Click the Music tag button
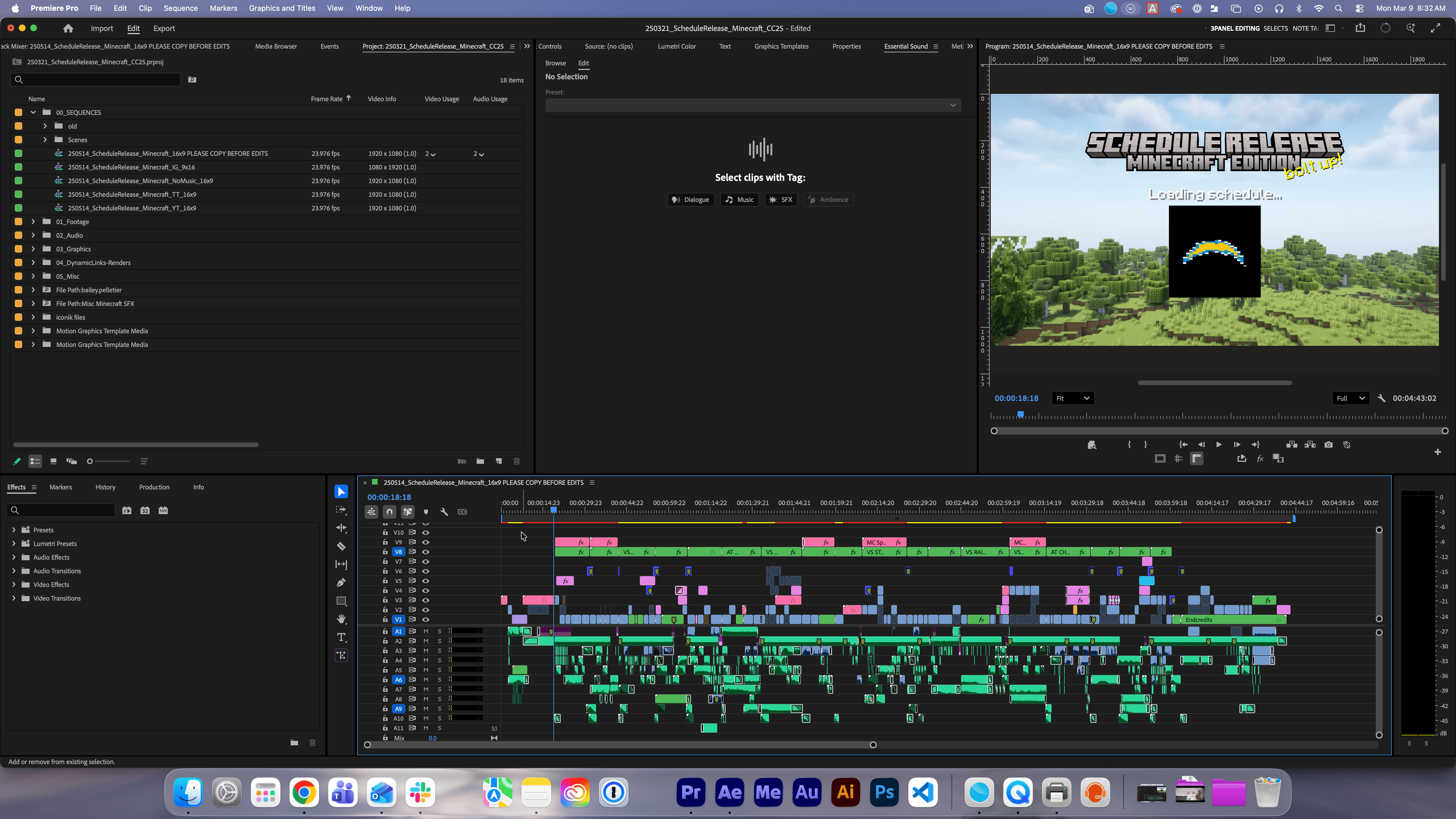This screenshot has height=819, width=1456. coord(739,200)
